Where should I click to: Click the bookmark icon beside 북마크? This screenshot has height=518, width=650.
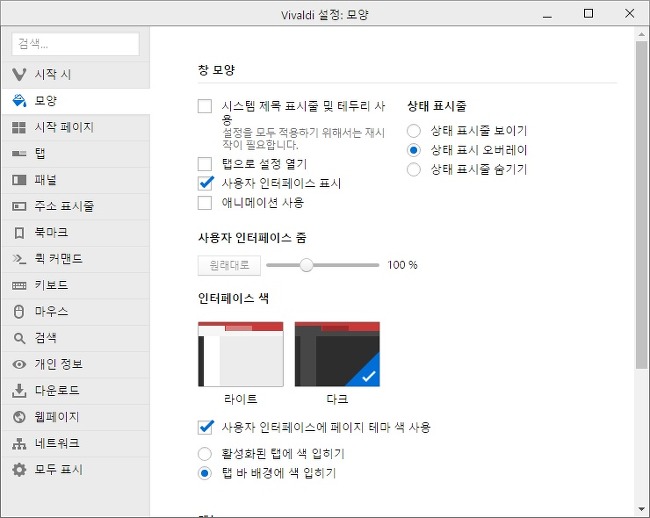19,233
